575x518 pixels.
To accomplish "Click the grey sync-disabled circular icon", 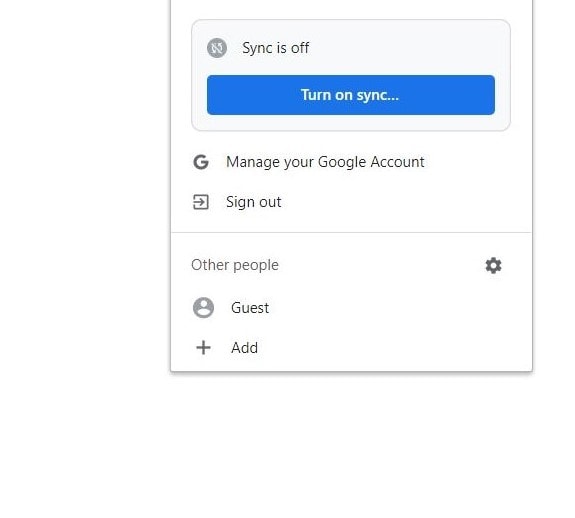I will tap(217, 48).
